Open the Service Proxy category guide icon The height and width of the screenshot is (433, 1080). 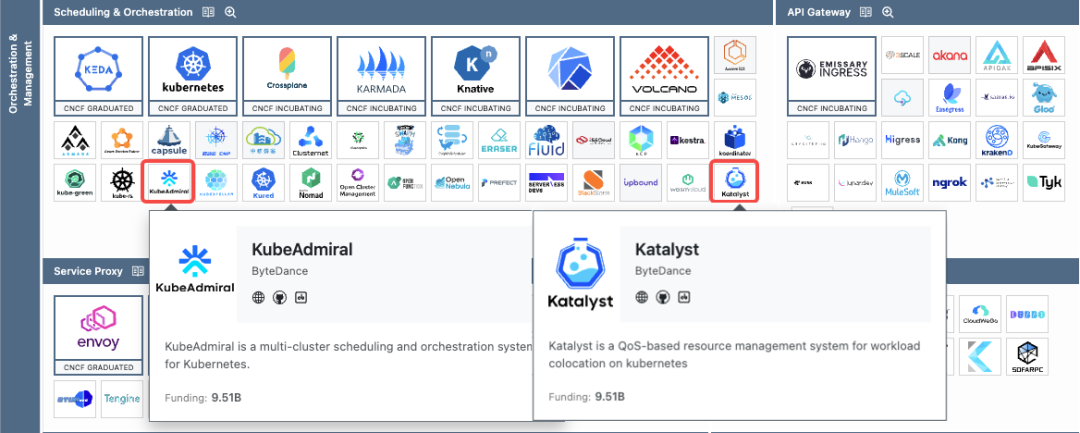(138, 271)
